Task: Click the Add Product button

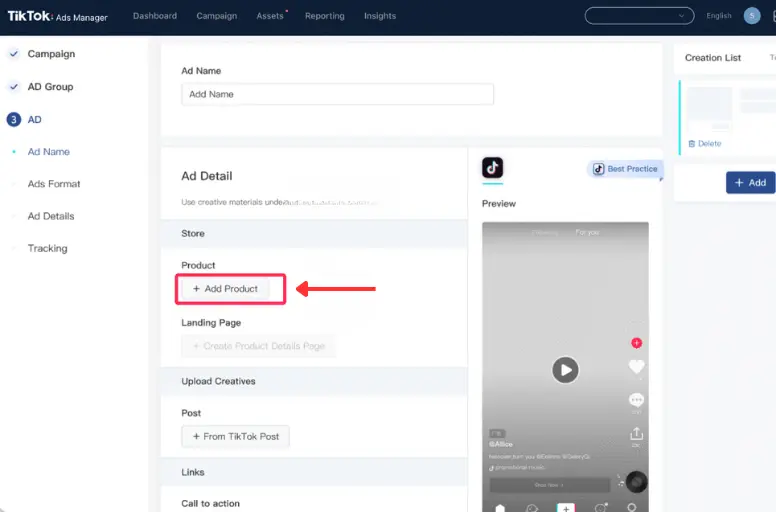Action: coord(226,289)
